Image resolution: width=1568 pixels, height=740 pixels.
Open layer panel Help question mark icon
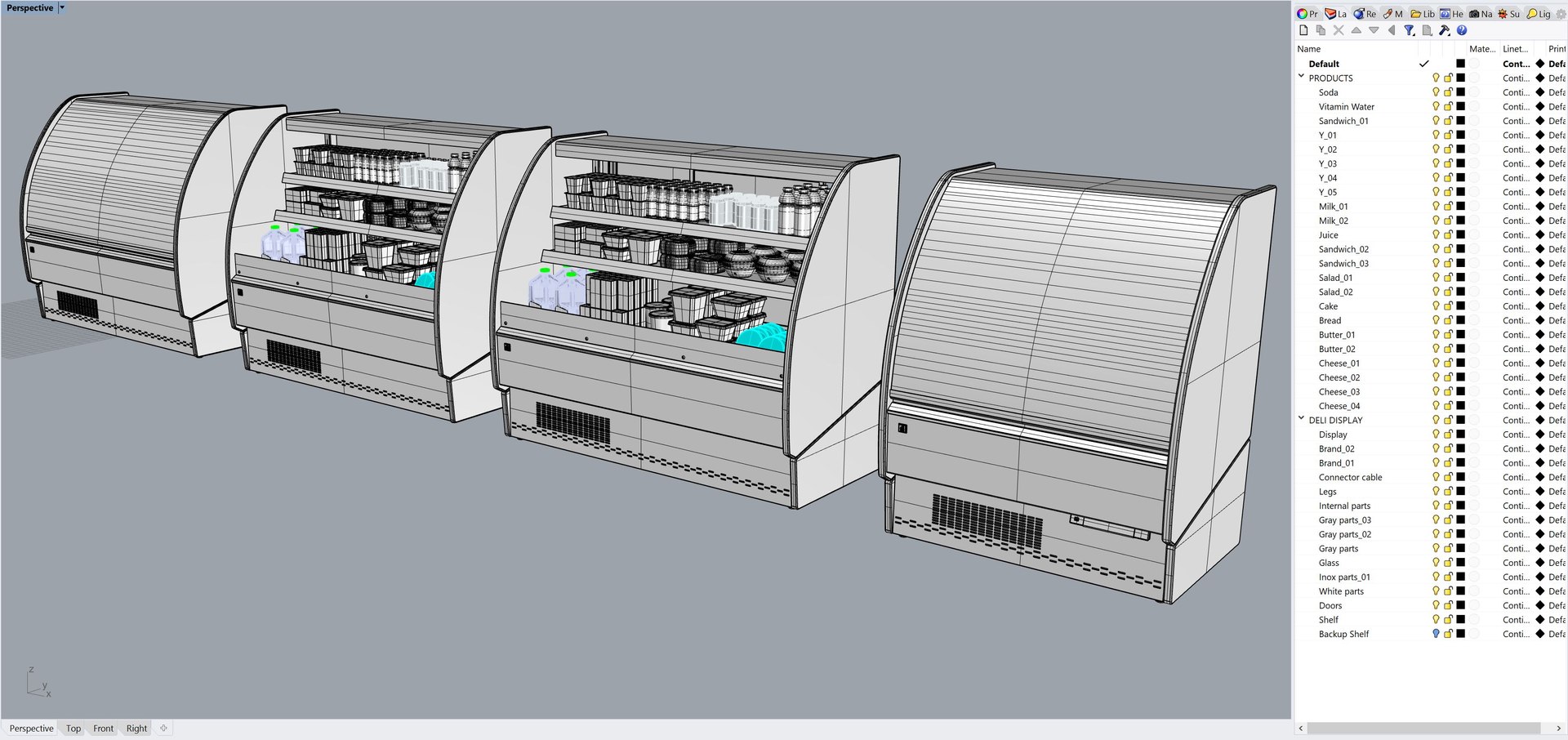tap(1462, 30)
